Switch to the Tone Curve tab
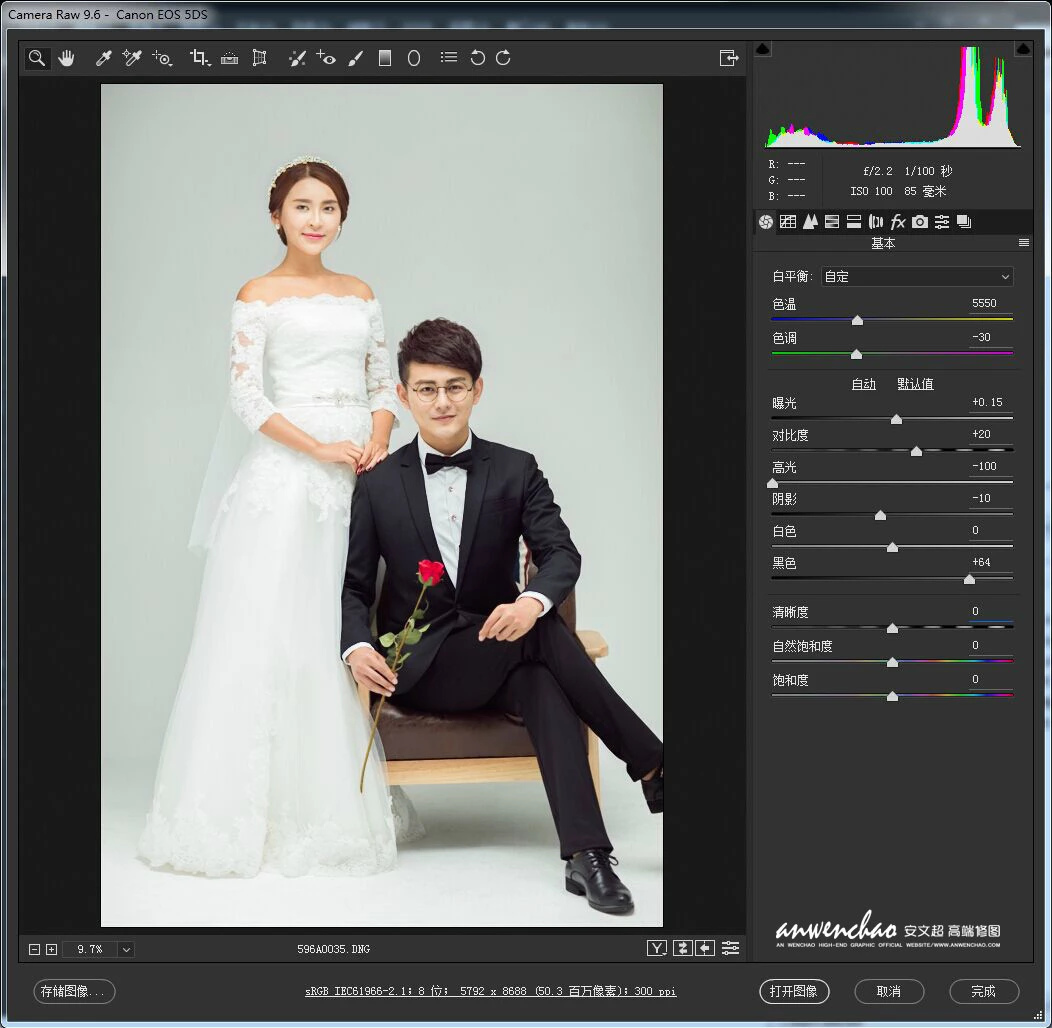Screen dimensions: 1052x1028 [x=788, y=222]
